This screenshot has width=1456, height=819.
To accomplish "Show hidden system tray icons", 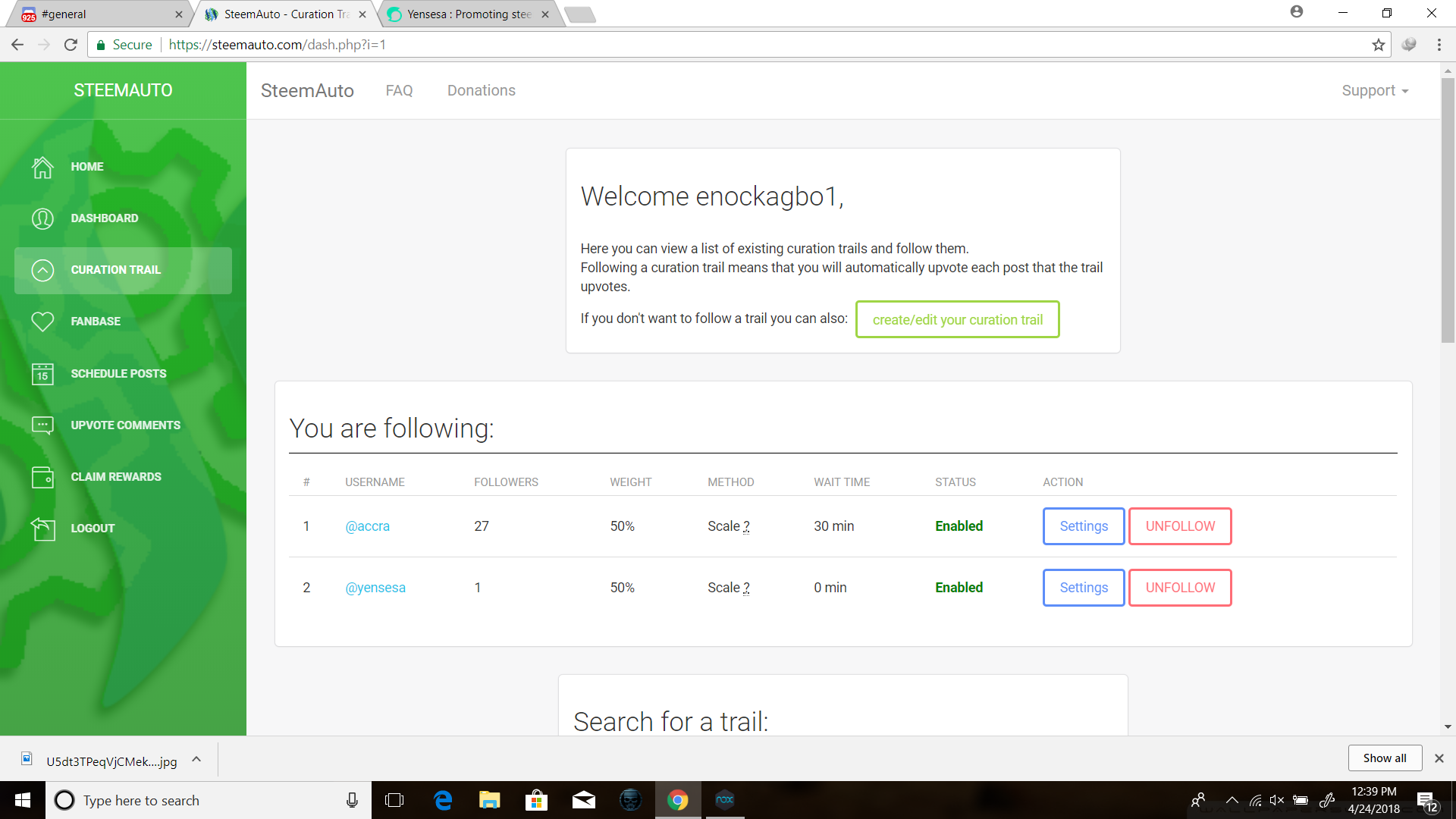I will pyautogui.click(x=1232, y=800).
